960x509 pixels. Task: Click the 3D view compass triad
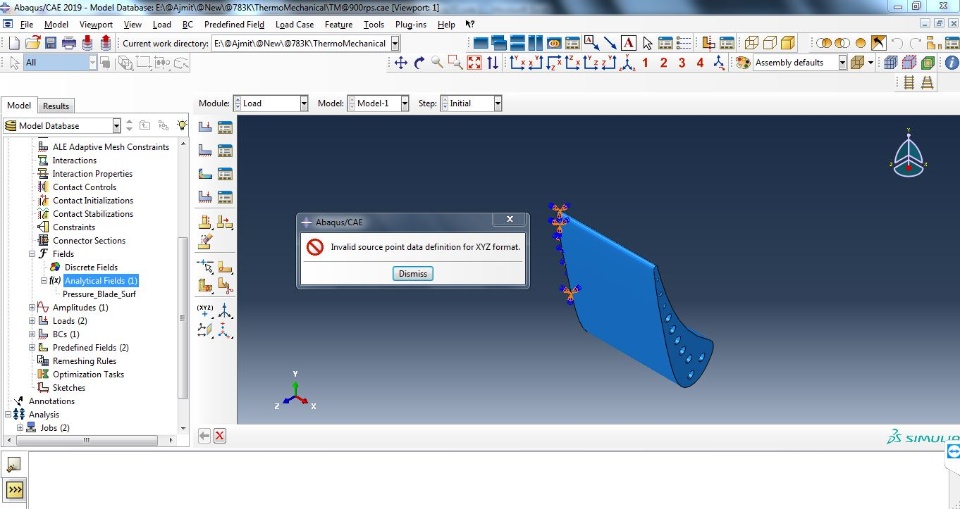point(909,154)
